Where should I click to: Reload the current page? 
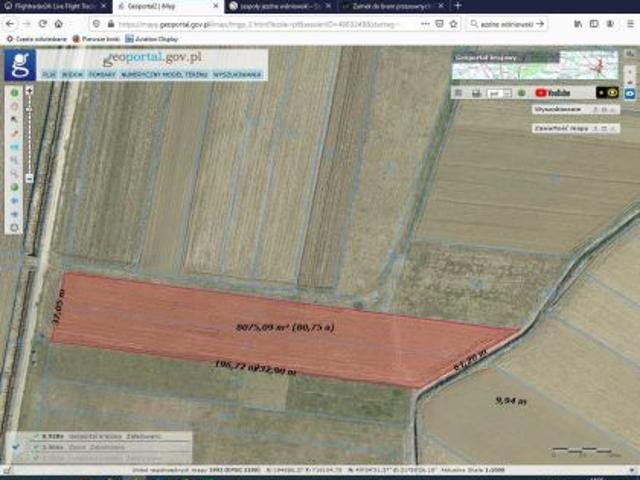click(42, 24)
